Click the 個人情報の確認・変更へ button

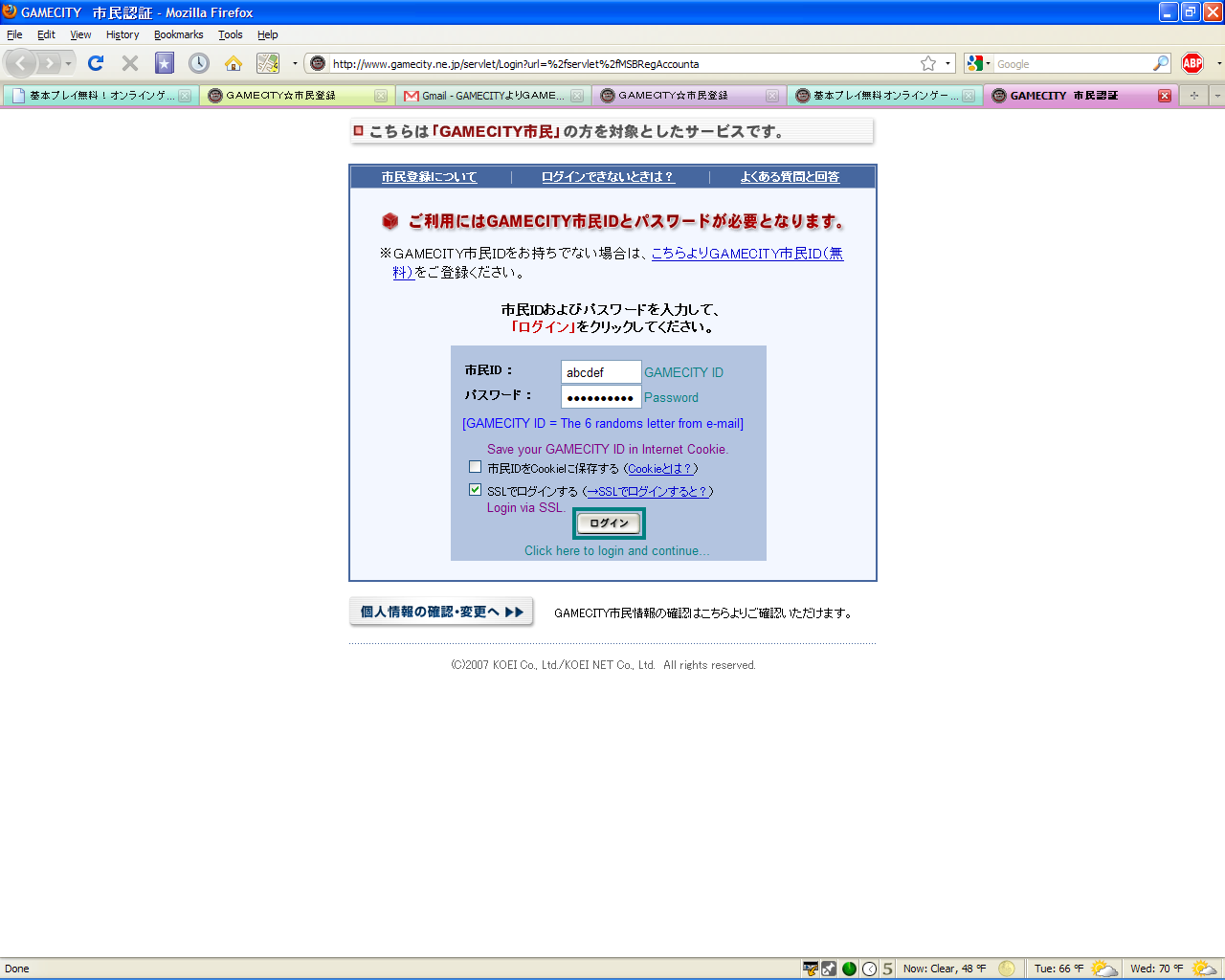pyautogui.click(x=441, y=612)
